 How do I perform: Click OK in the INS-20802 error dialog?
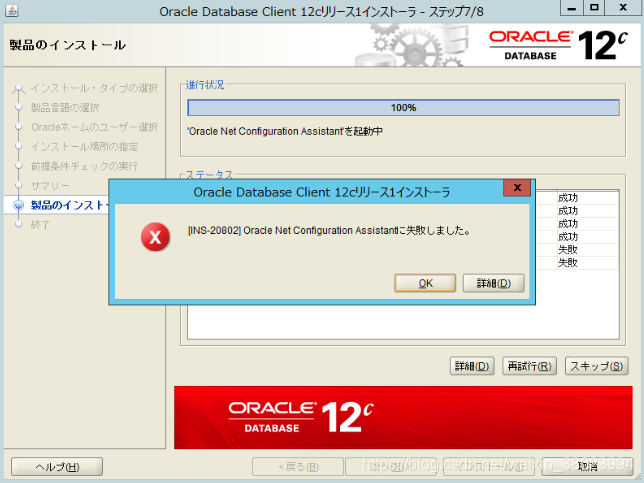pyautogui.click(x=425, y=283)
